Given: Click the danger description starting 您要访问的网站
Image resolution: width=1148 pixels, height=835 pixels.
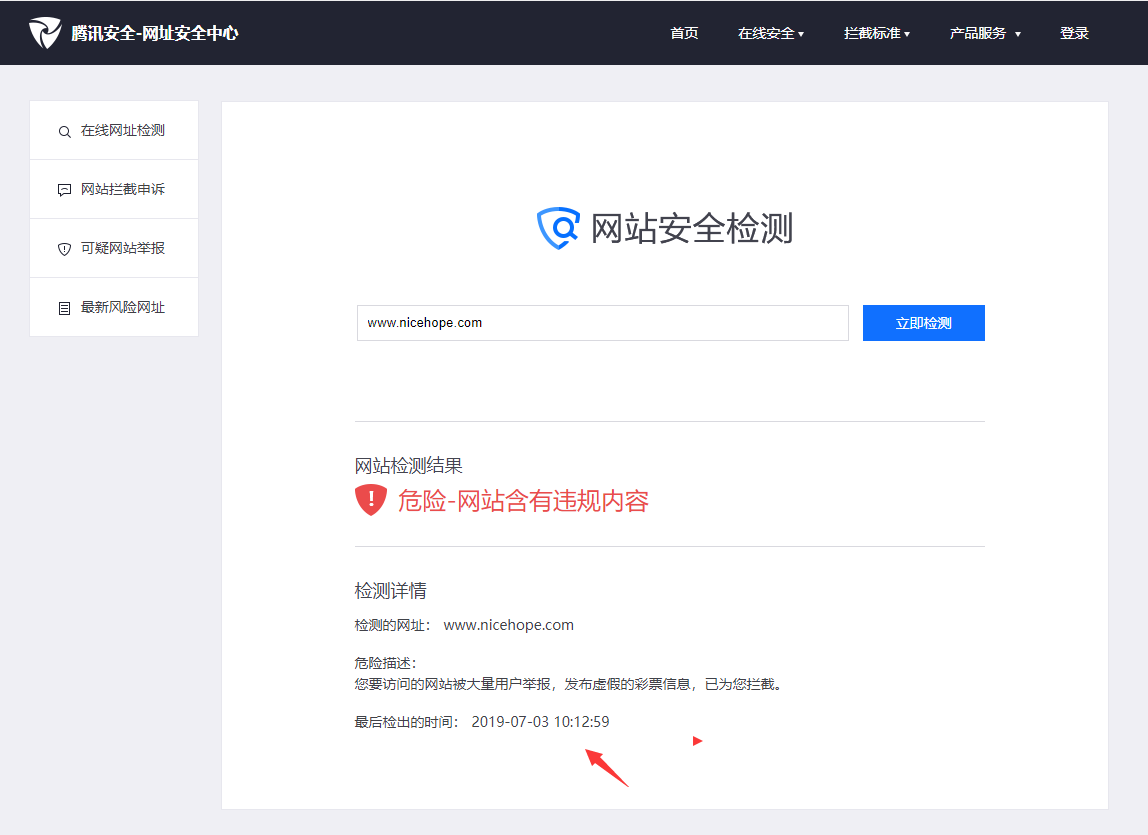Looking at the screenshot, I should (571, 684).
